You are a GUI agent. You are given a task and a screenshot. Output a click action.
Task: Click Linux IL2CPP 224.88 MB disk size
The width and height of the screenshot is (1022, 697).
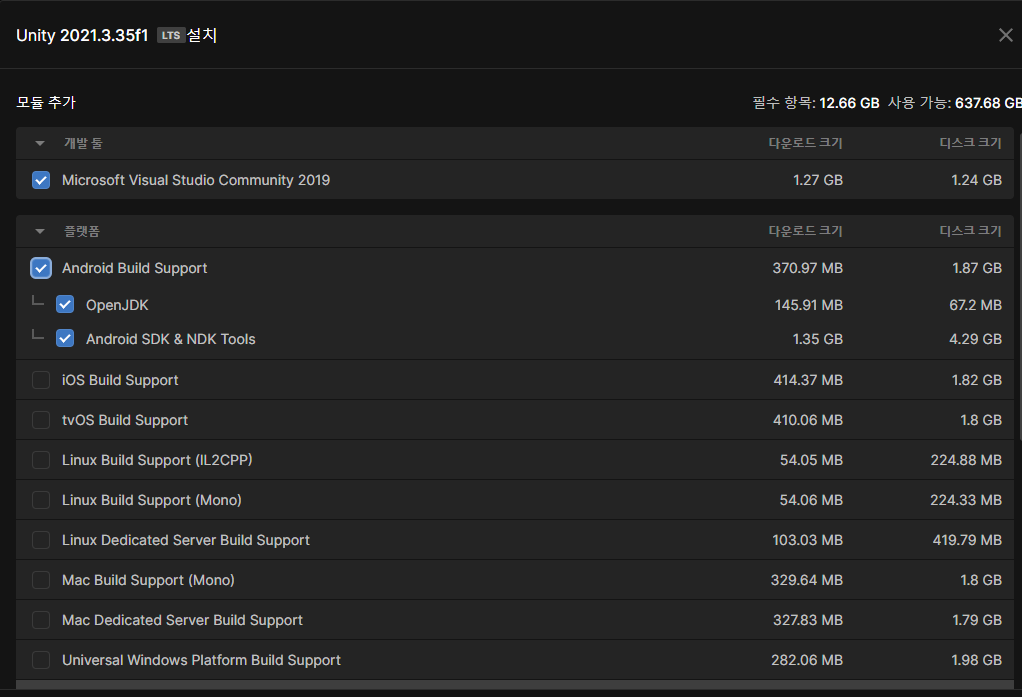pos(966,460)
